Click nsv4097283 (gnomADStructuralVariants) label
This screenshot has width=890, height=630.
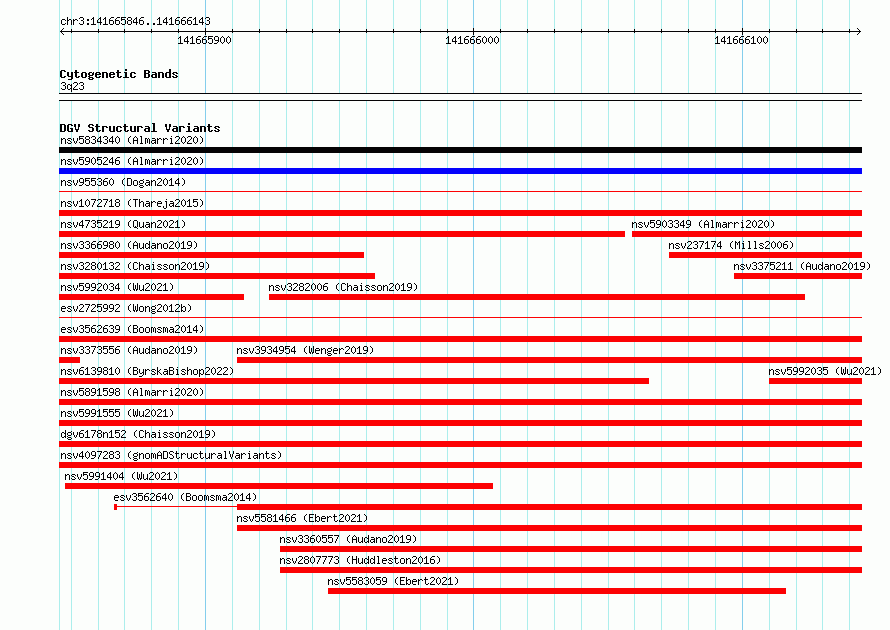pyautogui.click(x=171, y=455)
